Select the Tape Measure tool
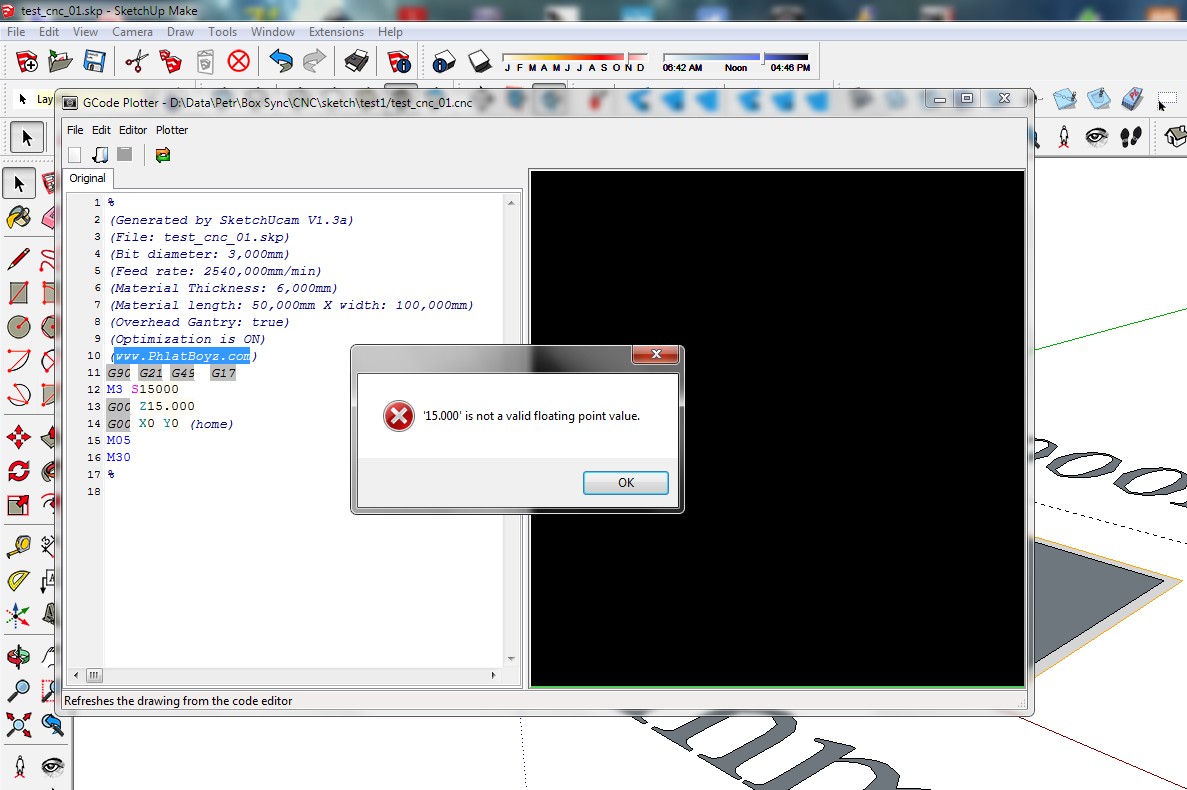This screenshot has width=1187, height=790. point(18,546)
